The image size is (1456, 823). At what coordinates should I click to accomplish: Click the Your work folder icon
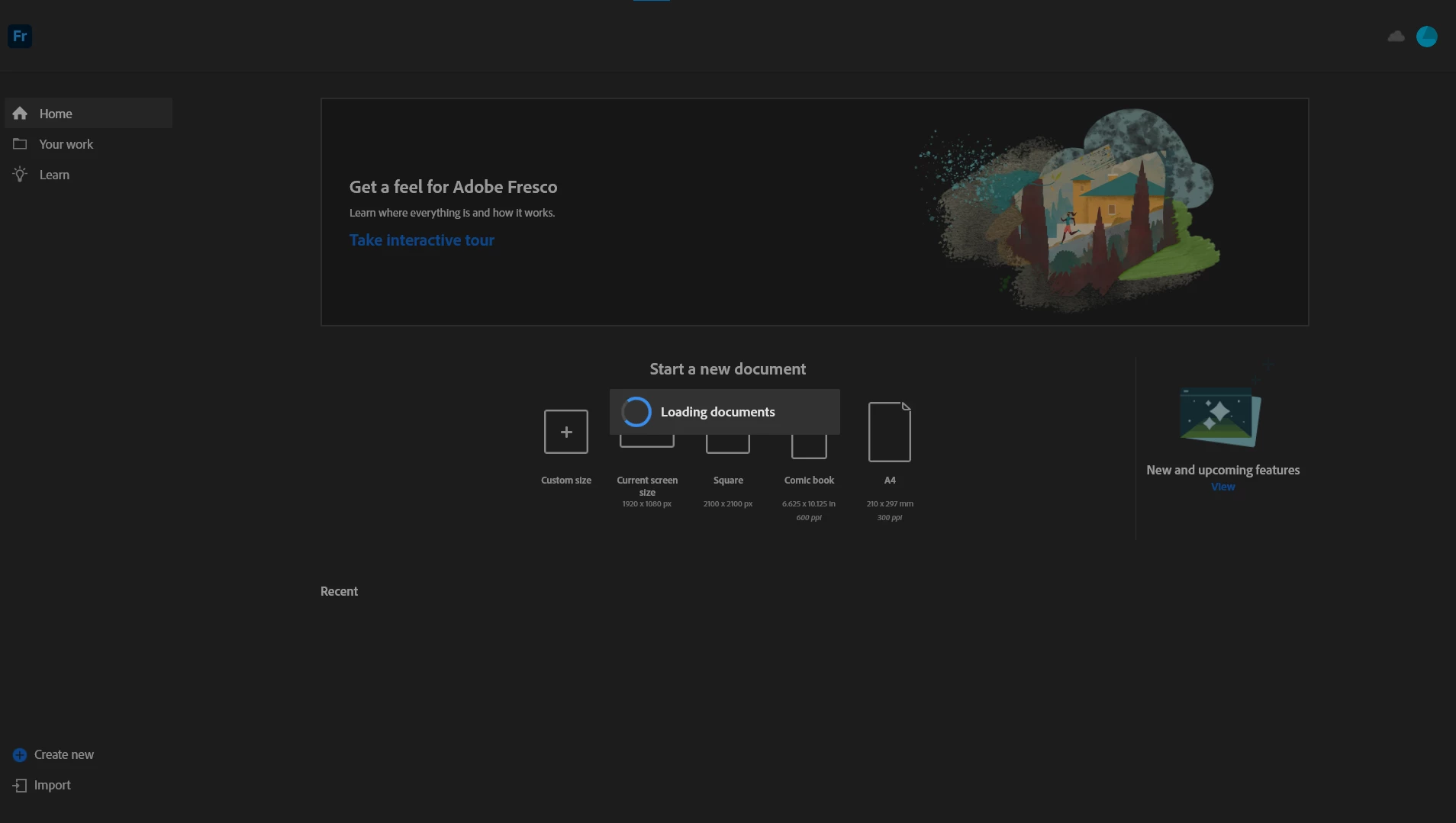pyautogui.click(x=20, y=143)
